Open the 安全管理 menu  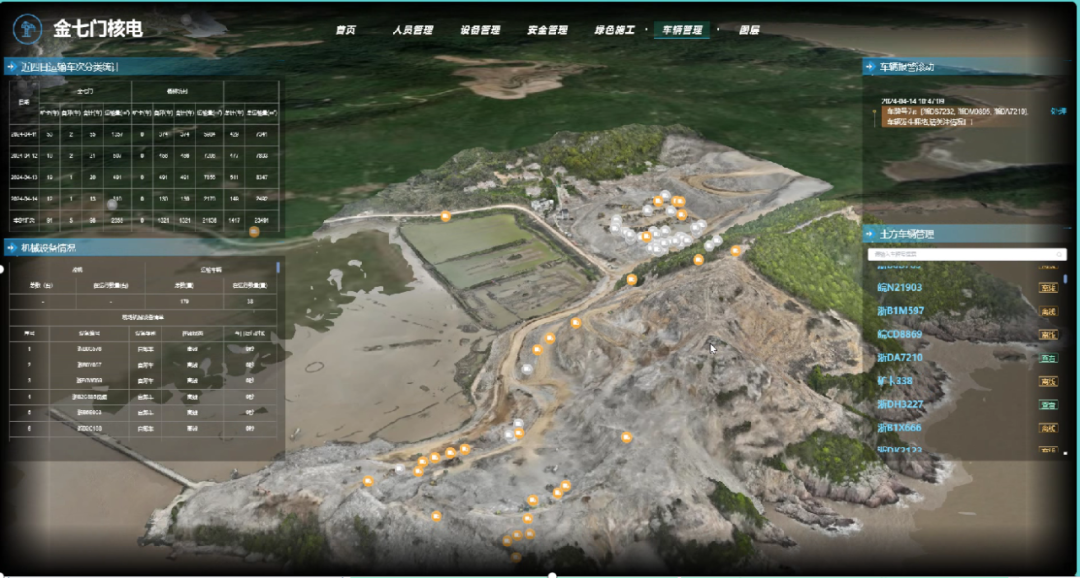[x=547, y=30]
